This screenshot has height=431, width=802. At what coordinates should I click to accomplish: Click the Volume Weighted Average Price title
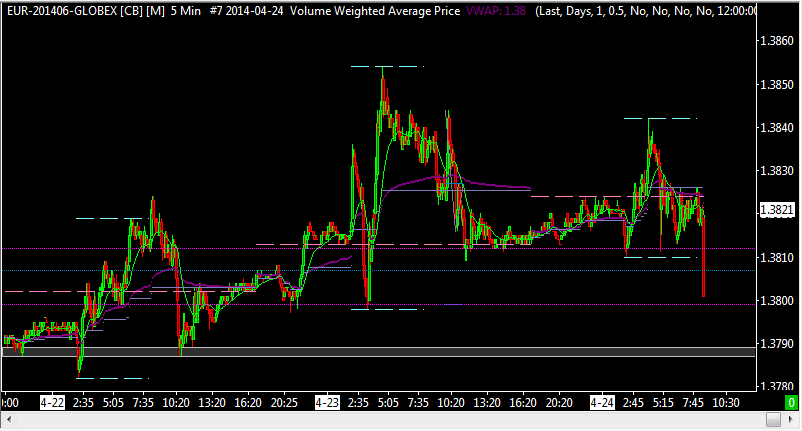coord(375,11)
